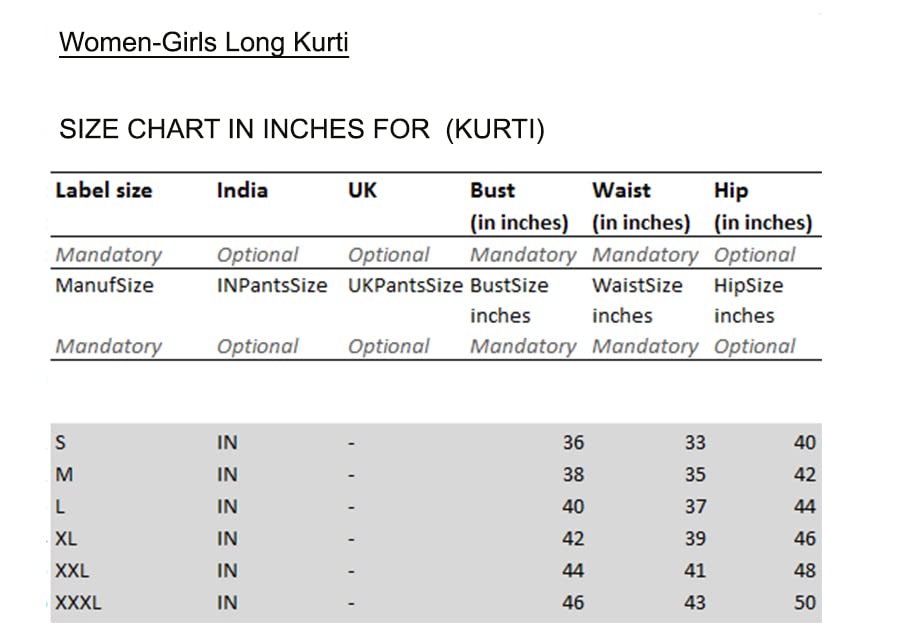The image size is (900, 632).
Task: Click hip value 42 in M row
Action: (x=805, y=474)
